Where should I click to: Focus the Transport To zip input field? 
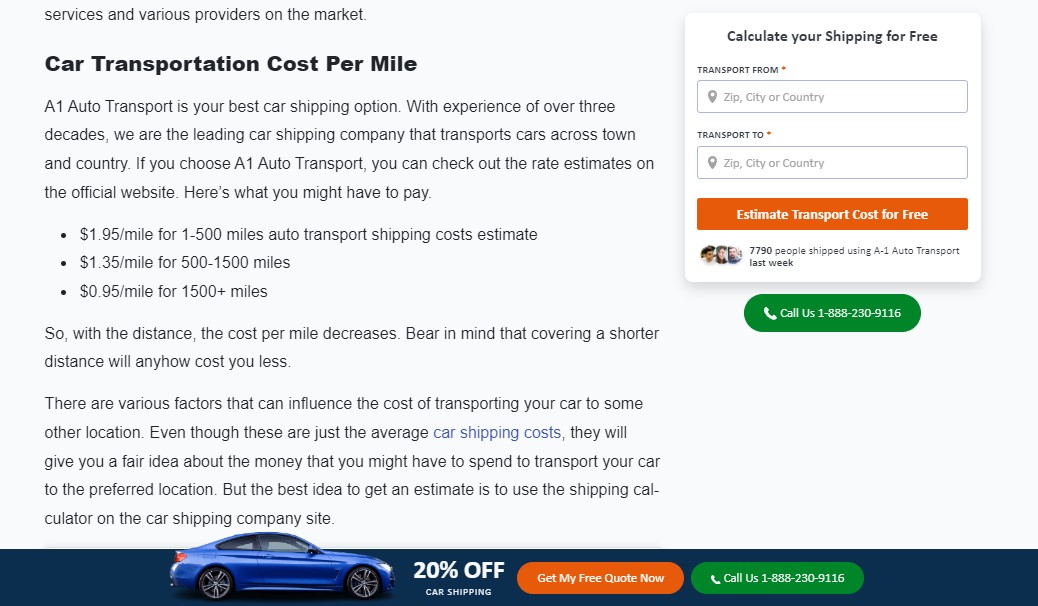[x=832, y=162]
